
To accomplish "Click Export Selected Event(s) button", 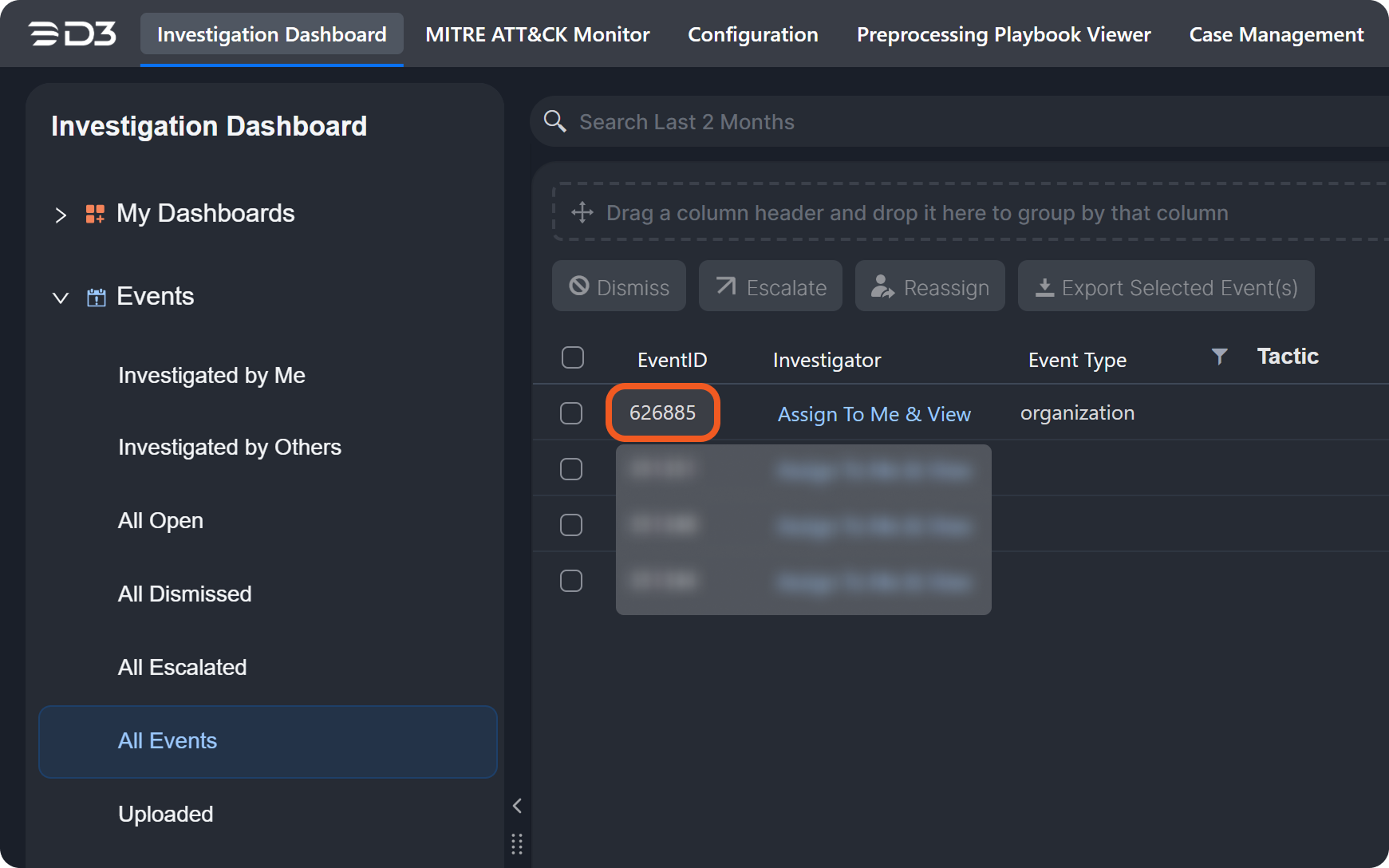I will point(1166,286).
